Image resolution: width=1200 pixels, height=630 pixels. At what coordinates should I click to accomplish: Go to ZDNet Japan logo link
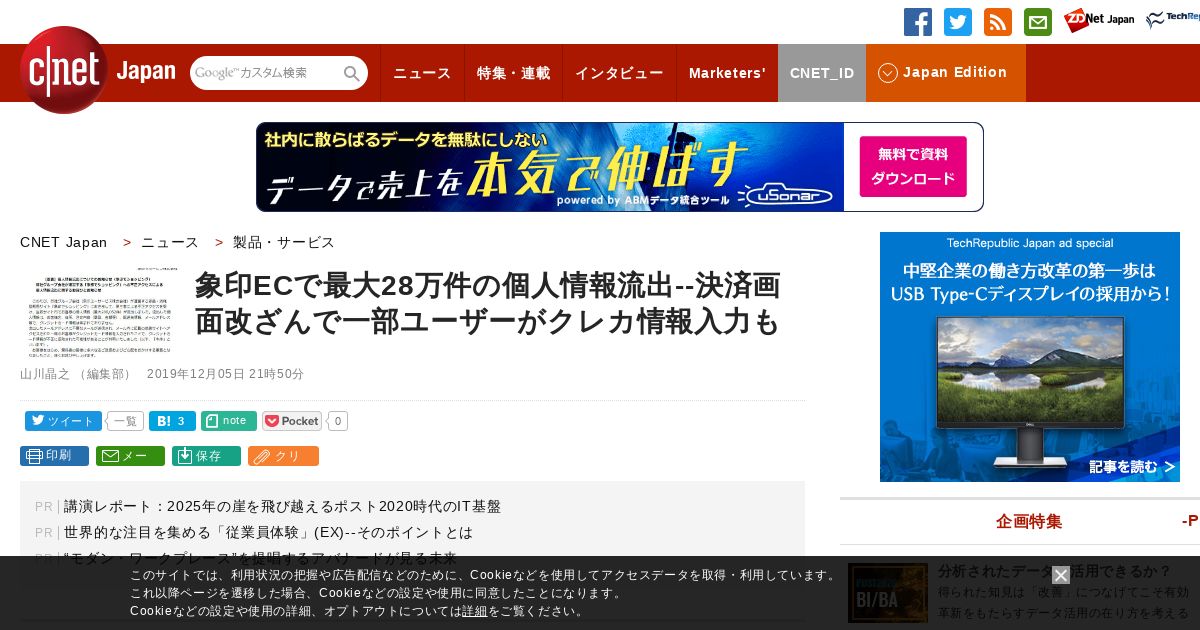tap(1099, 21)
